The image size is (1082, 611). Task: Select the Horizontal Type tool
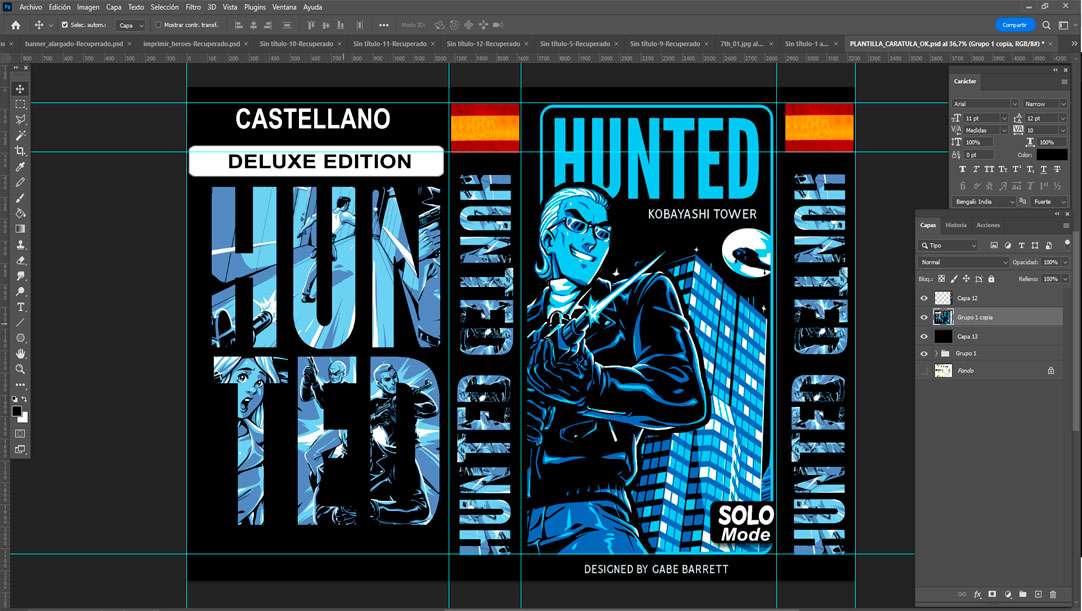(20, 307)
